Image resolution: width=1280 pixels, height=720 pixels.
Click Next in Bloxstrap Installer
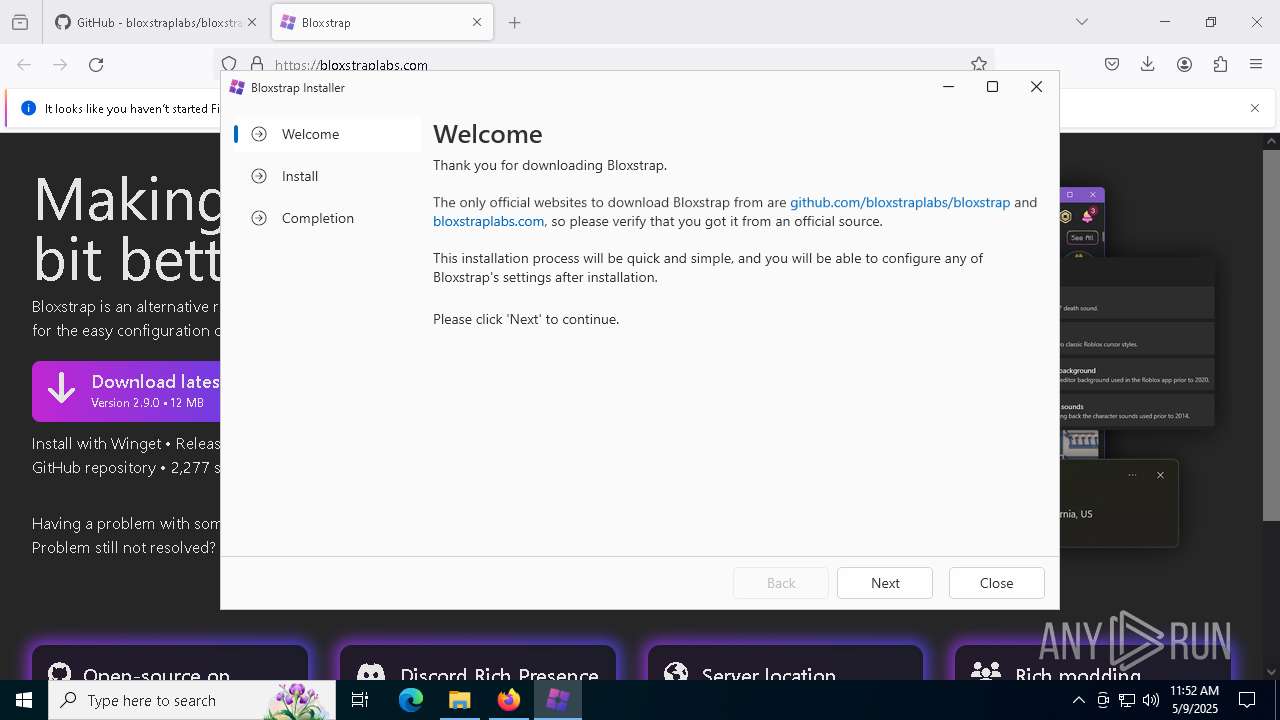click(885, 583)
